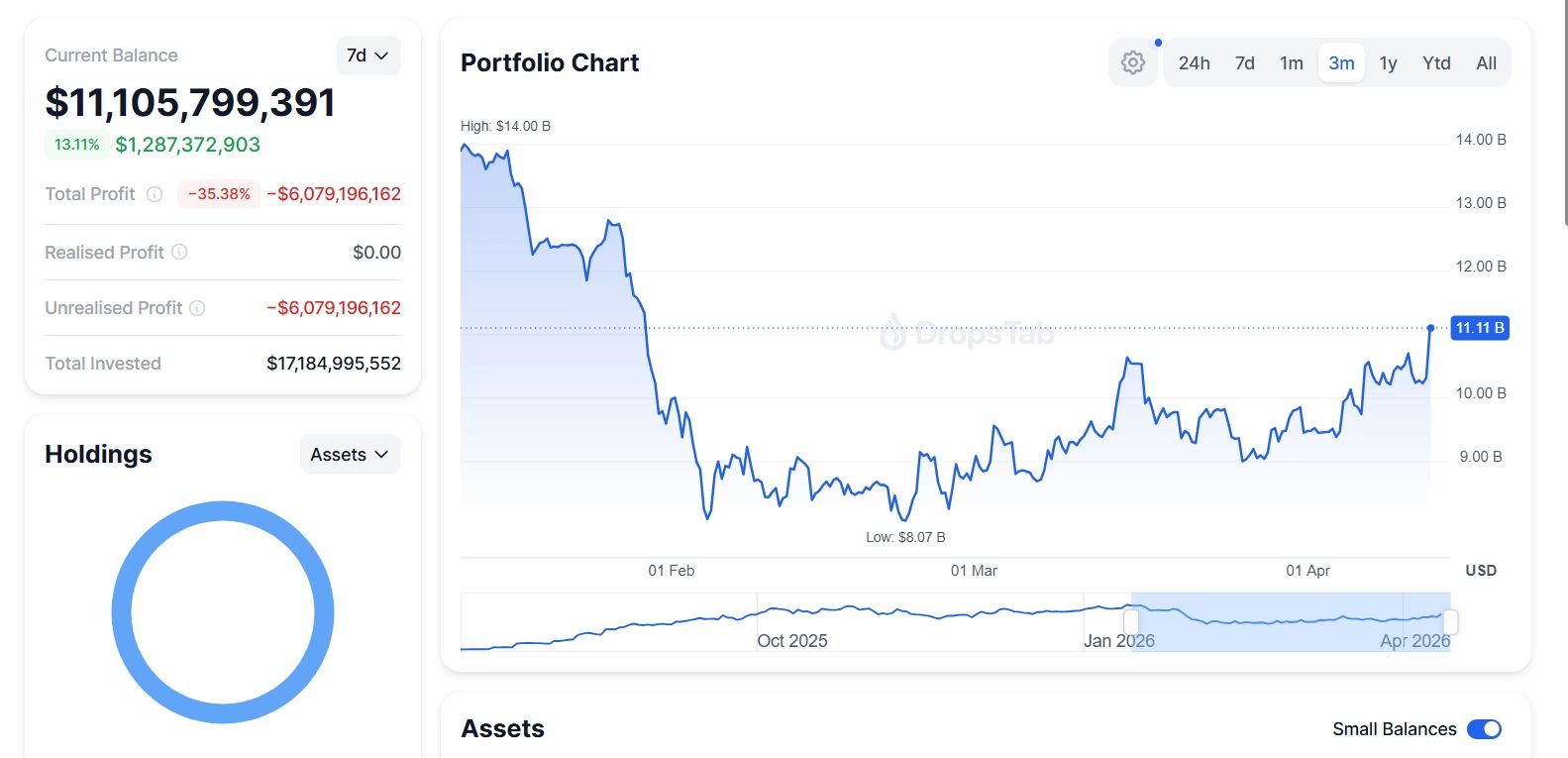This screenshot has height=758, width=1568.
Task: Open the portfolio chart settings gear
Action: pyautogui.click(x=1132, y=63)
